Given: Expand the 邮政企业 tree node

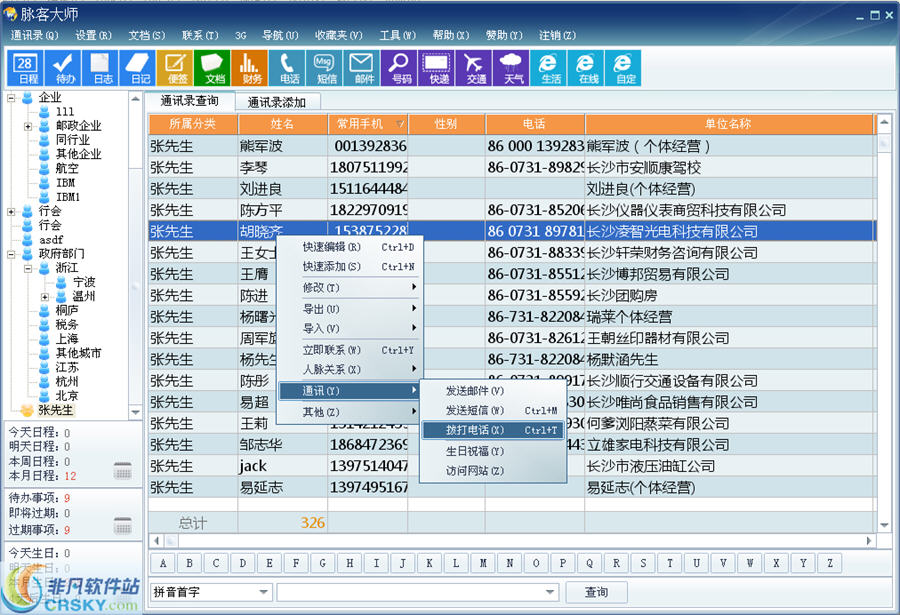Looking at the screenshot, I should [x=28, y=126].
